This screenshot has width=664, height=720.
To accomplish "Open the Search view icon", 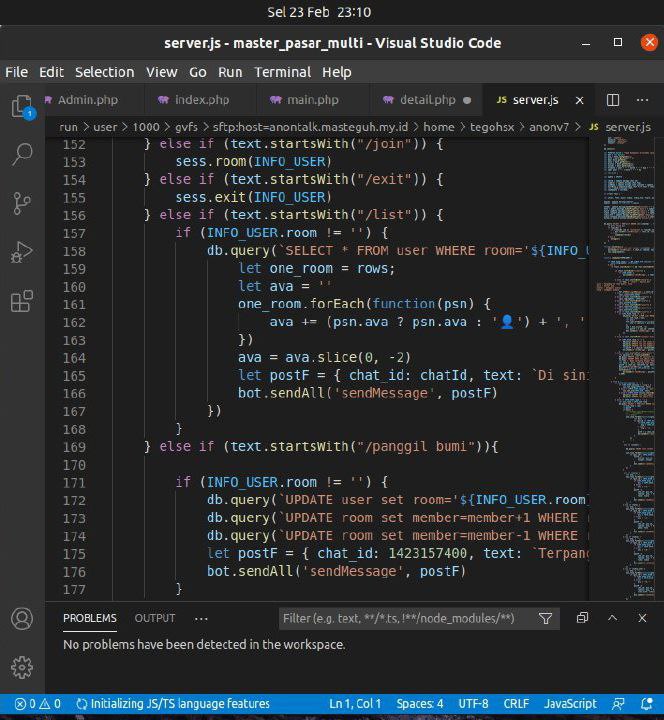I will 22,154.
